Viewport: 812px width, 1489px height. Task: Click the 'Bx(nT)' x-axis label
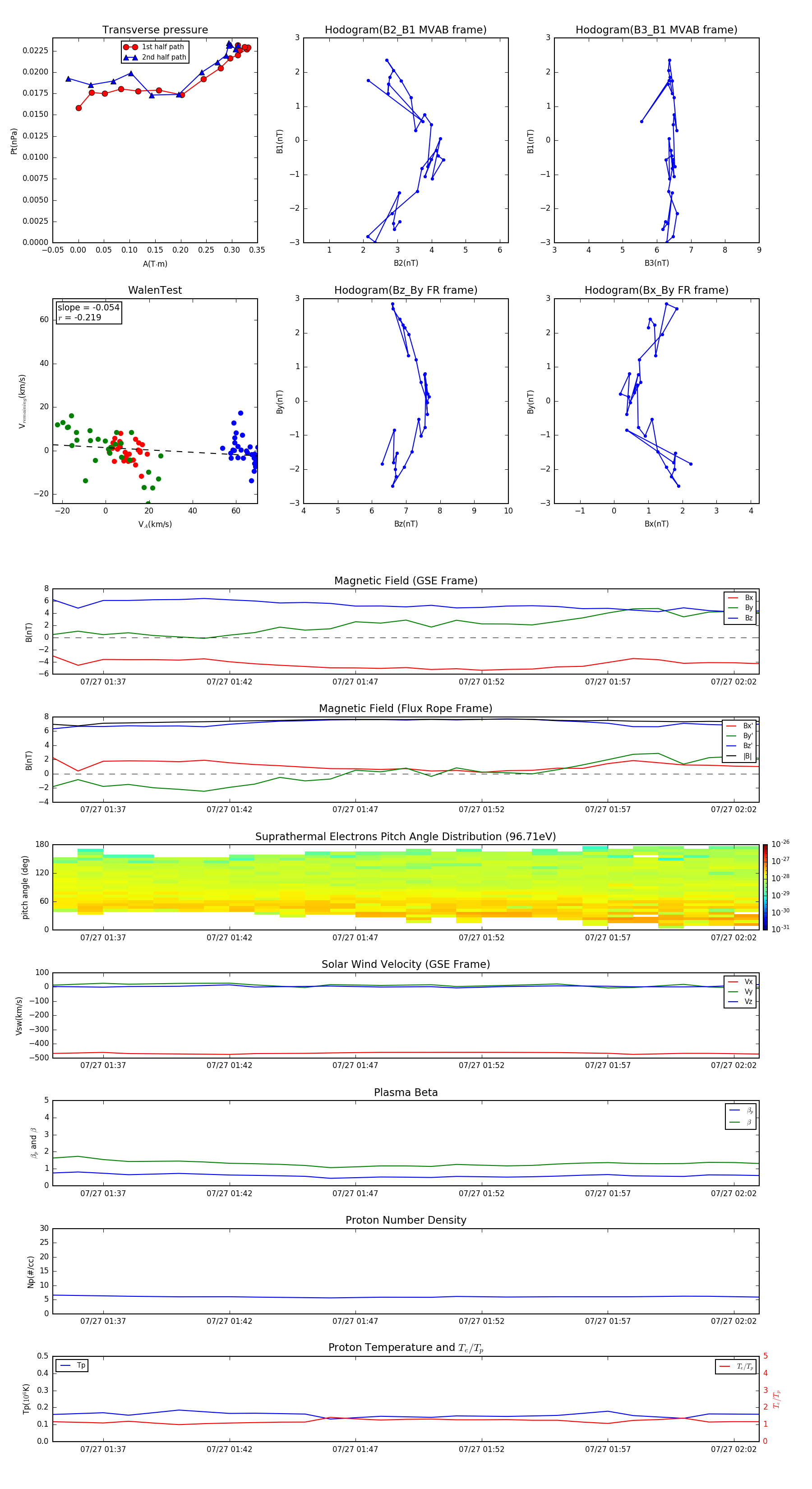656,524
